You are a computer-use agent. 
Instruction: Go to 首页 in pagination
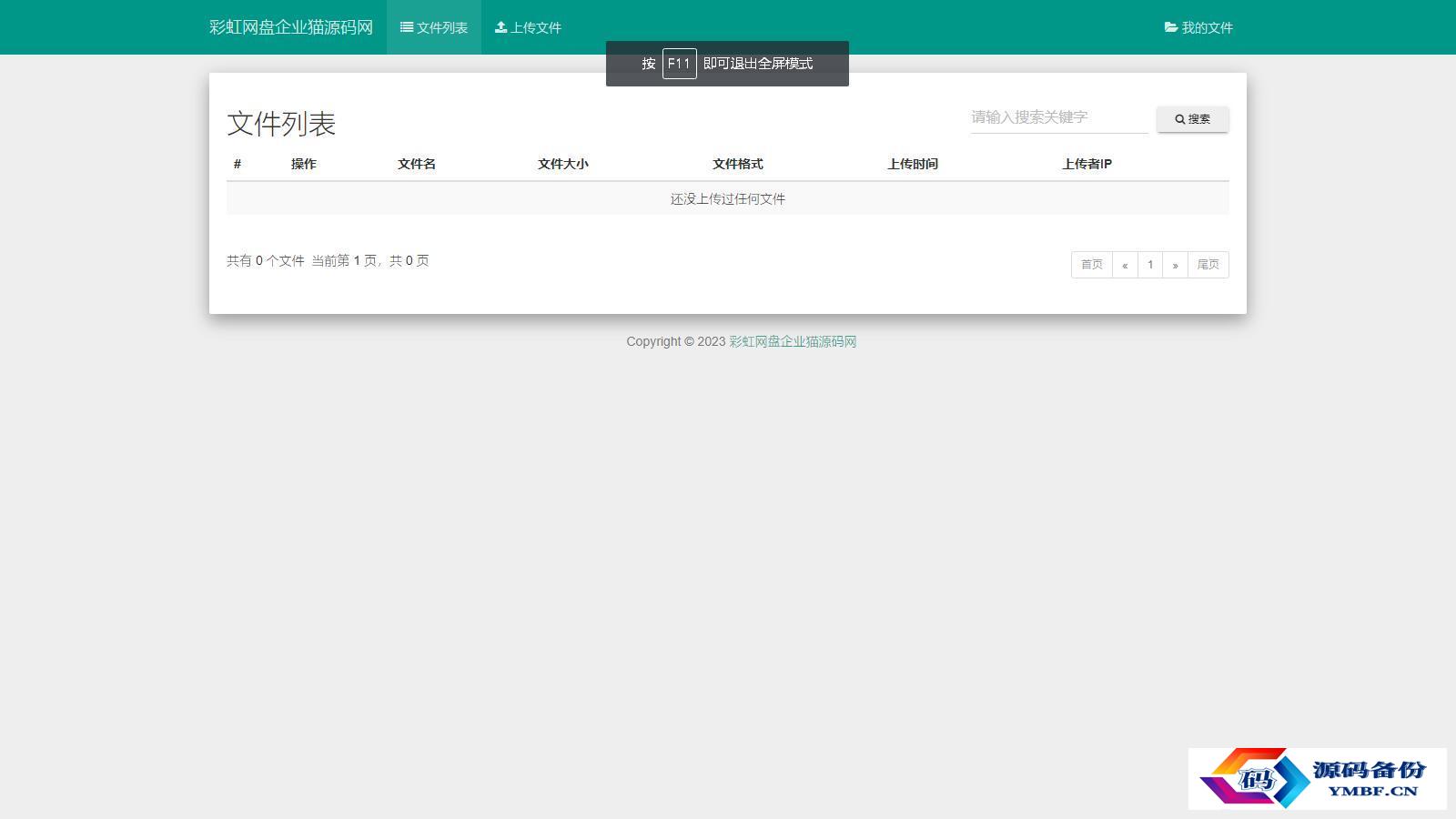click(1092, 265)
